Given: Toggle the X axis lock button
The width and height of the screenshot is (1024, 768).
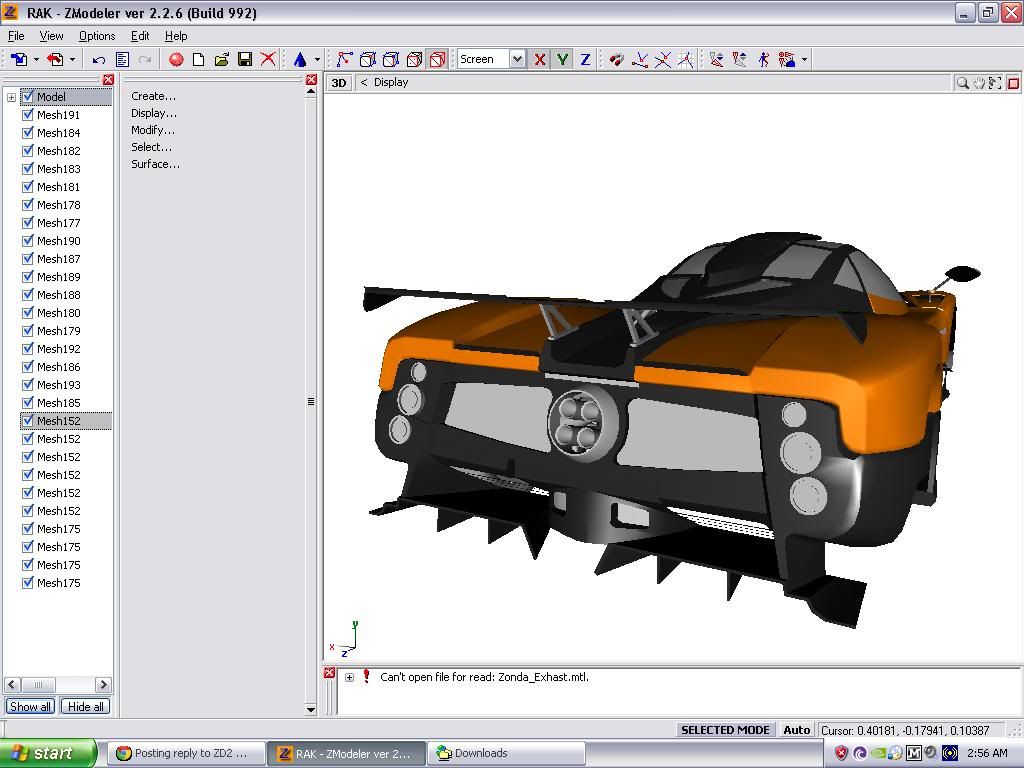Looking at the screenshot, I should point(540,60).
